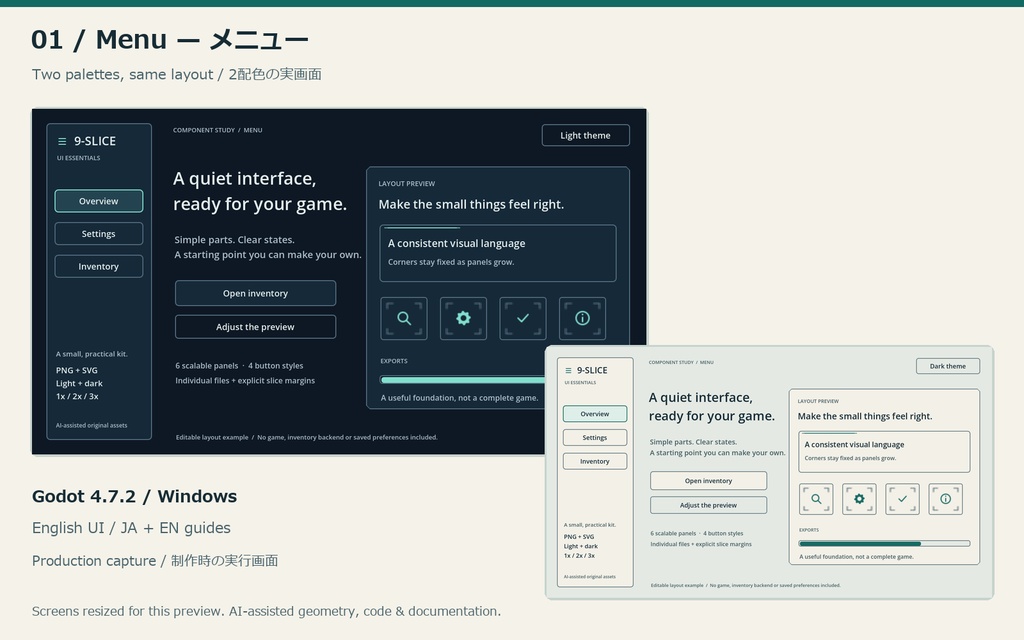Click 'COMPONENT STUDY / MENU' breadcrumb in dark window
This screenshot has width=1024, height=640.
click(x=217, y=130)
